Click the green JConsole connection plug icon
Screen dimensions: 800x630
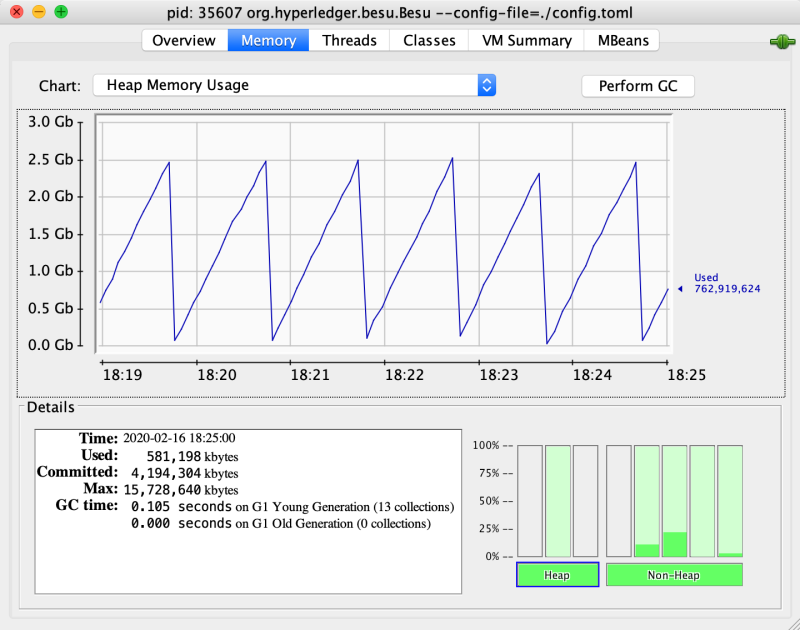pyautogui.click(x=781, y=41)
